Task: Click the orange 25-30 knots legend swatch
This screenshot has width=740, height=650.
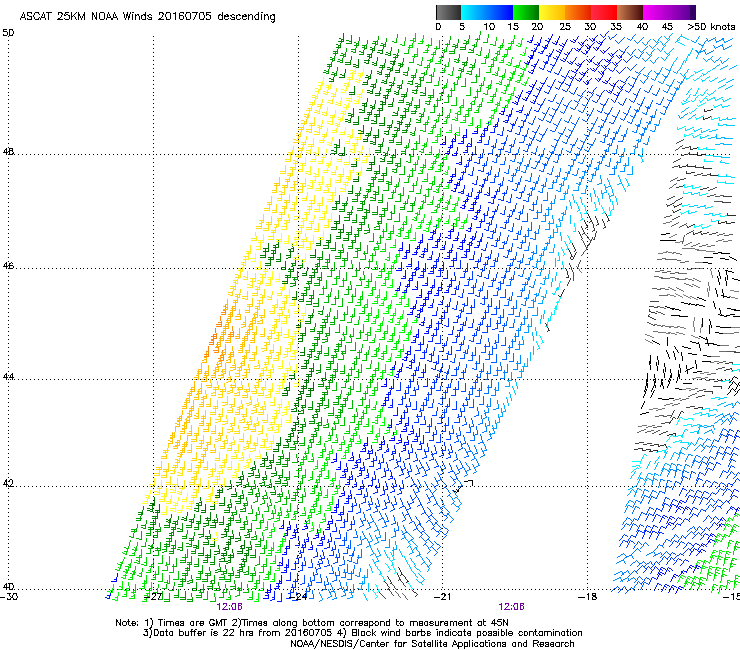Action: [578, 12]
